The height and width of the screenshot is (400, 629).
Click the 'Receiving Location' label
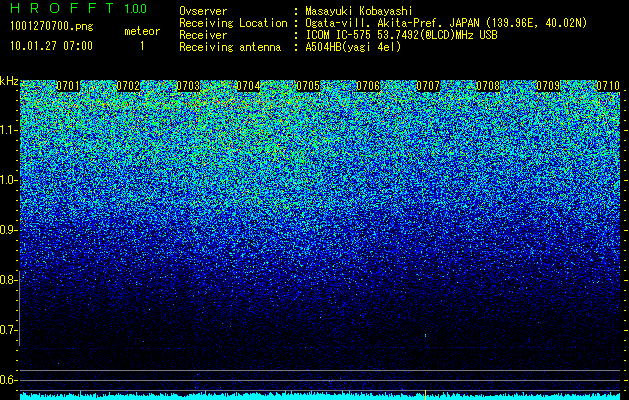(x=233, y=23)
